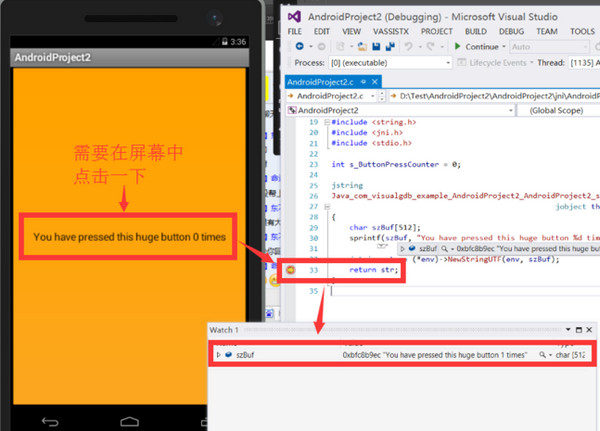This screenshot has height=431, width=600.
Task: Open the FILE menu
Action: (295, 31)
